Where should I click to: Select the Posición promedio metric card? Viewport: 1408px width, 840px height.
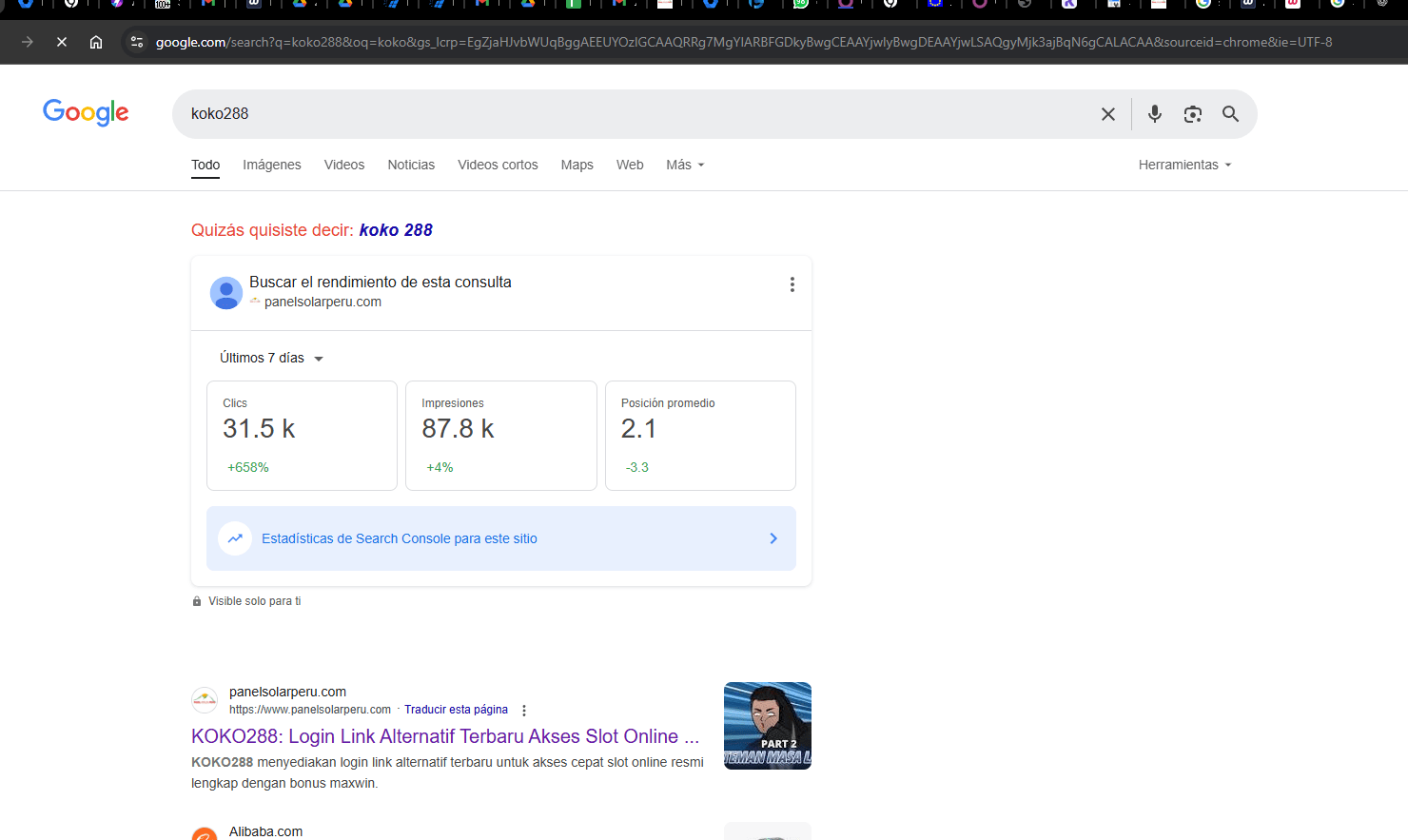pyautogui.click(x=700, y=436)
